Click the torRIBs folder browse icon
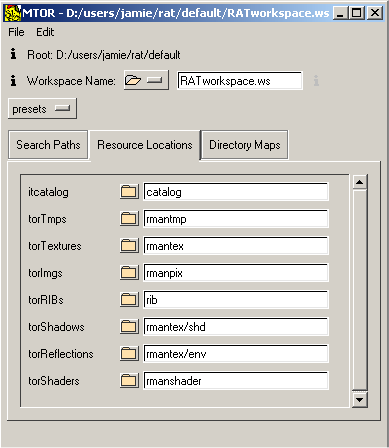 129,300
